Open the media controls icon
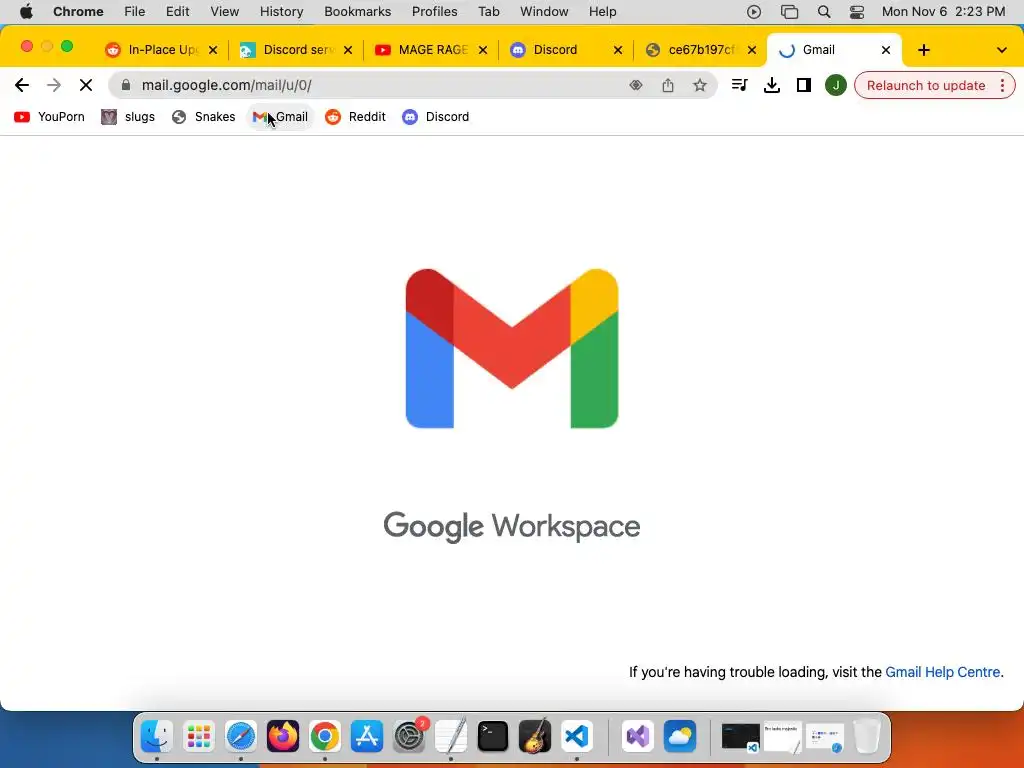Image resolution: width=1024 pixels, height=768 pixels. [x=739, y=85]
